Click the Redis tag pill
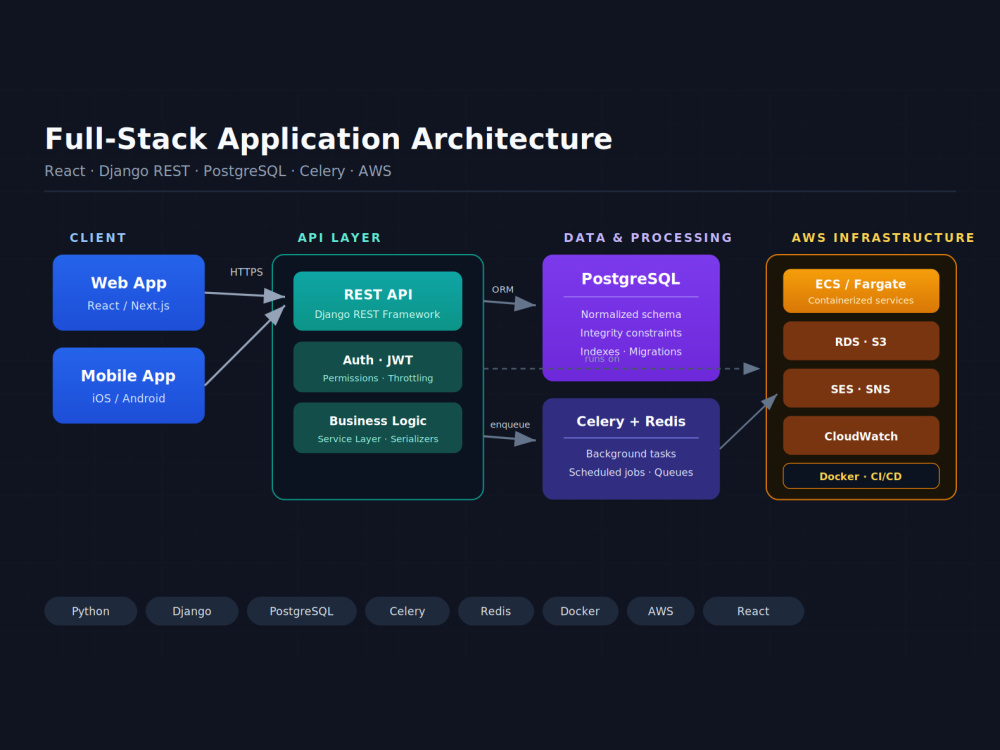The height and width of the screenshot is (750, 1000). [496, 611]
